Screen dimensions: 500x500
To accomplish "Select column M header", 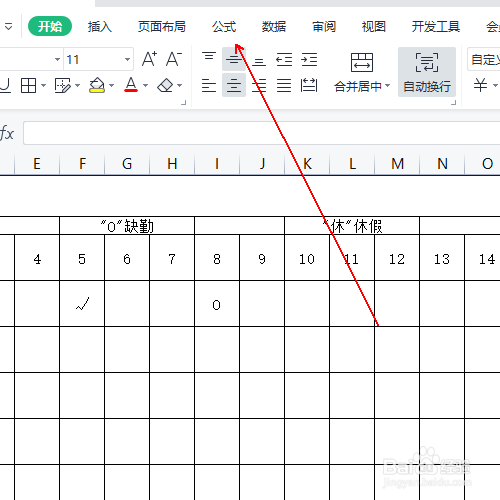I will click(x=397, y=164).
